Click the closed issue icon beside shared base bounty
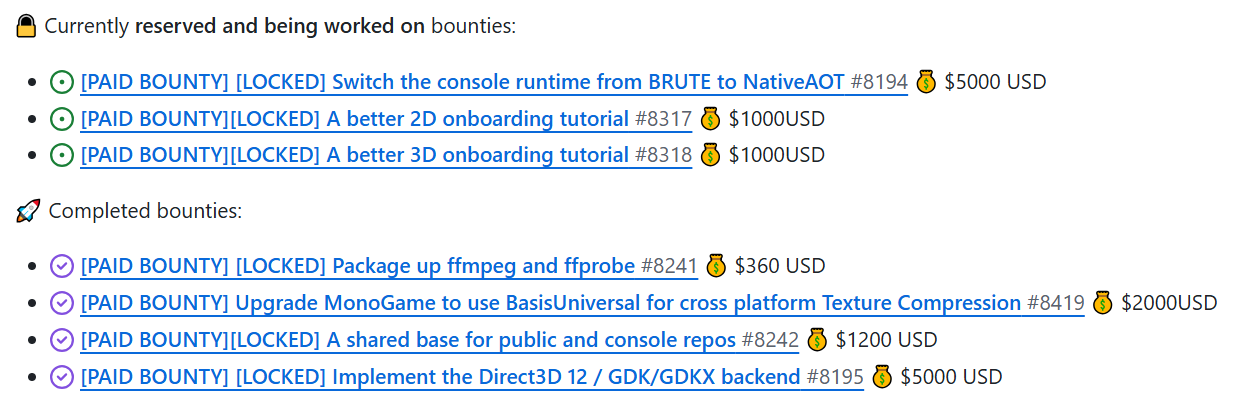 [x=62, y=340]
